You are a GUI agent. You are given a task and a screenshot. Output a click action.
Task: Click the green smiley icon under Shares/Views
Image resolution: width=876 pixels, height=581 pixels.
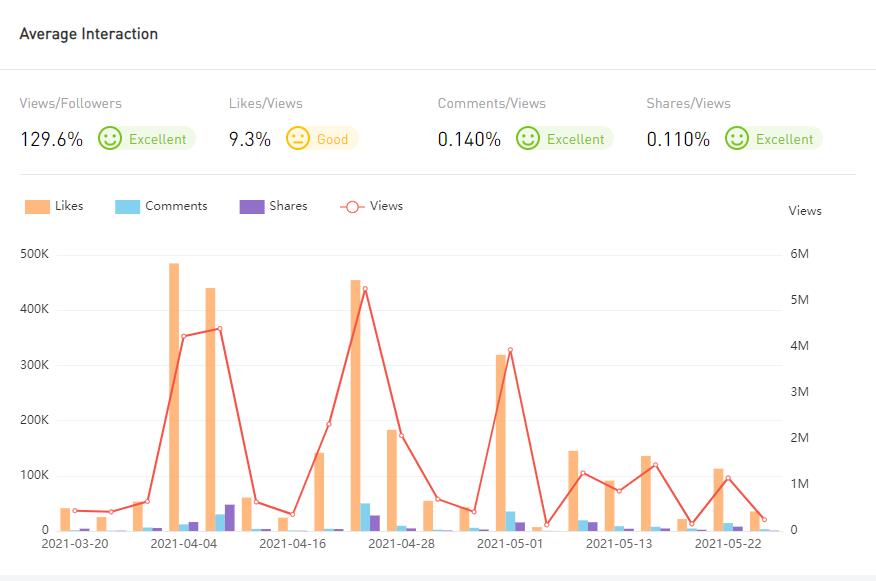[737, 139]
